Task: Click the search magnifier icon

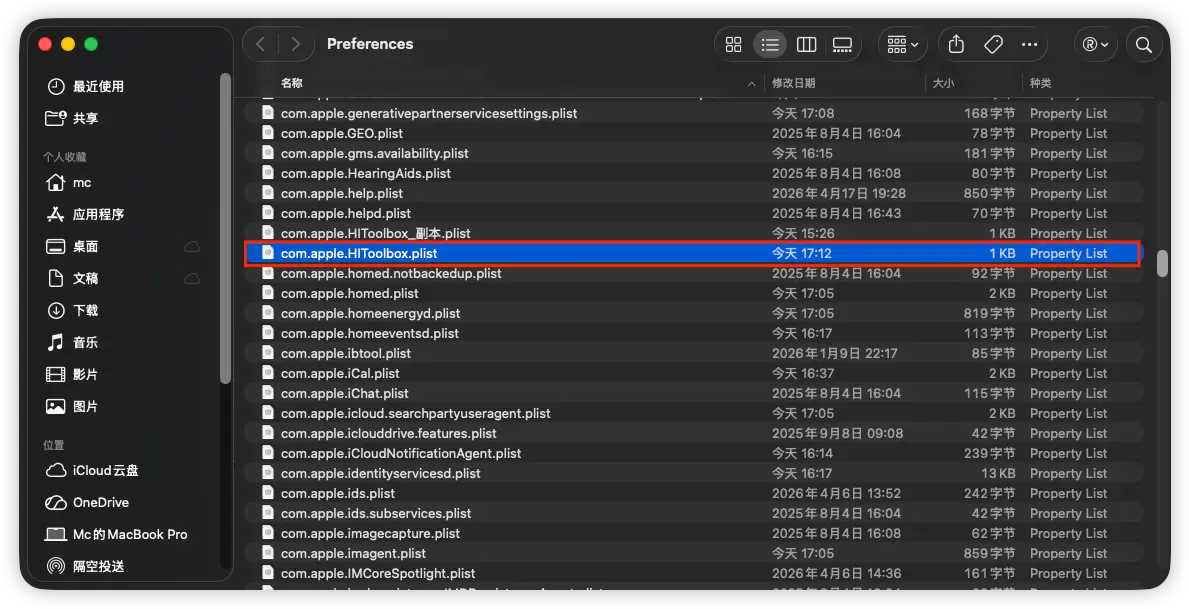Action: tap(1144, 45)
